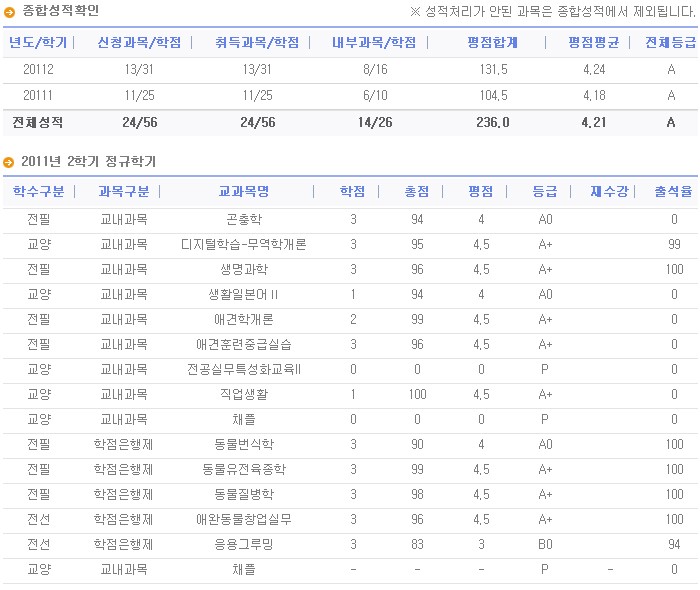Click the 재수강 column header
700x590 pixels.
click(x=608, y=192)
